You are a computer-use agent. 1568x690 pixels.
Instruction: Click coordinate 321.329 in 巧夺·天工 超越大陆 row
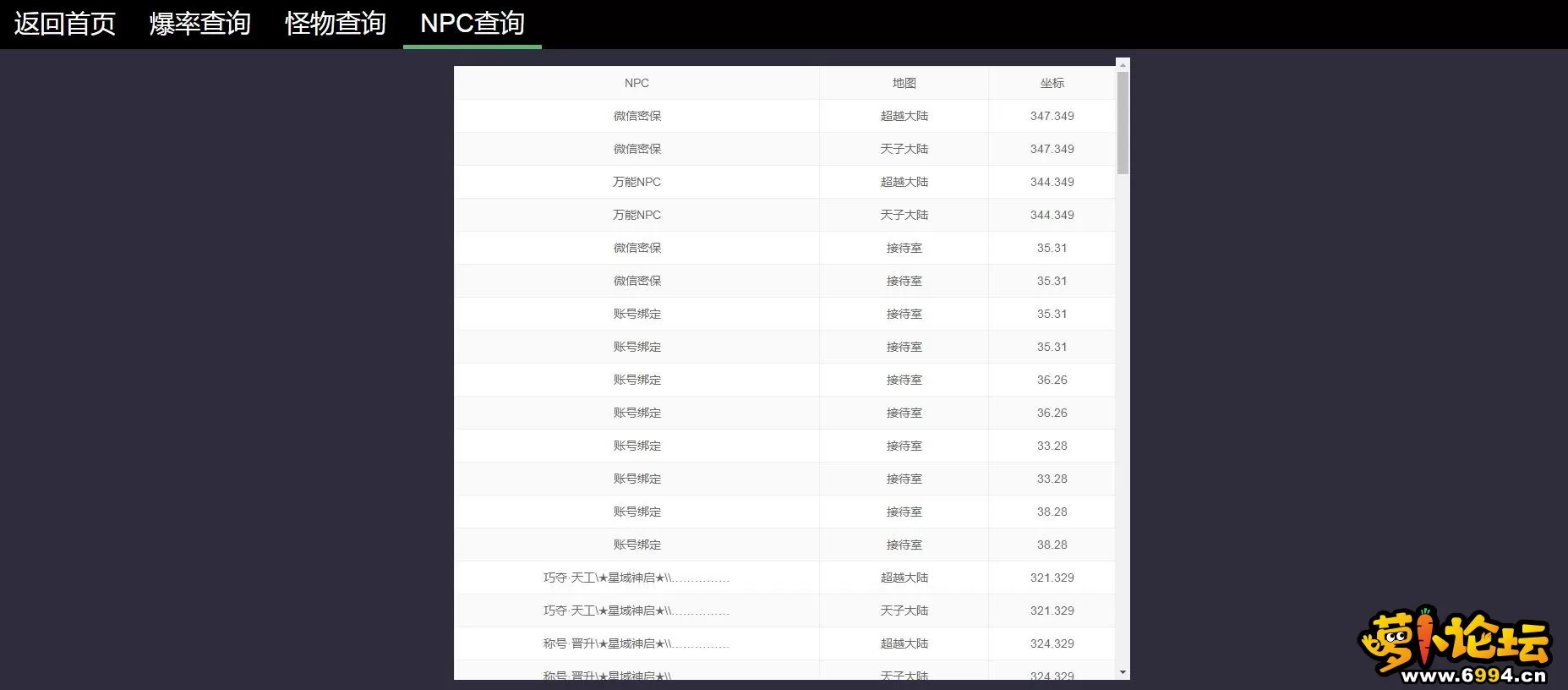(x=1052, y=578)
